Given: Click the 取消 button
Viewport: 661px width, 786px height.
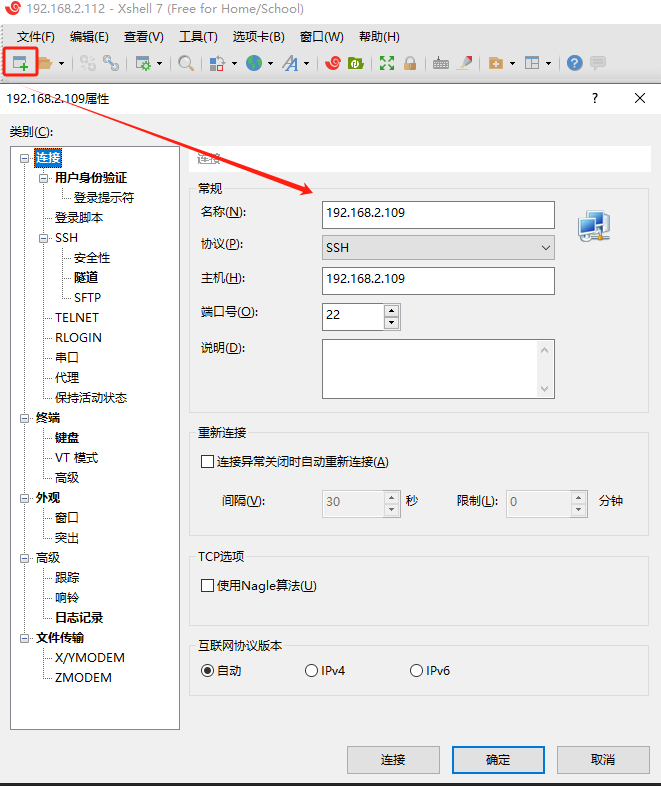Looking at the screenshot, I should pos(603,760).
